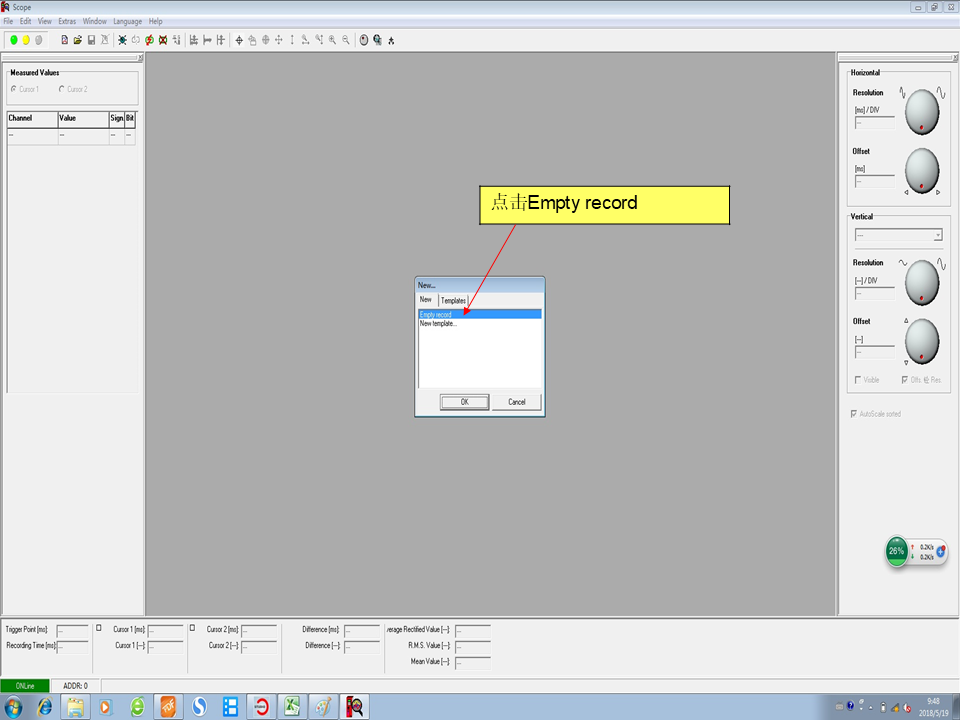960x720 pixels.
Task: Click the green indicator button in toolbar
Action: (x=14, y=40)
